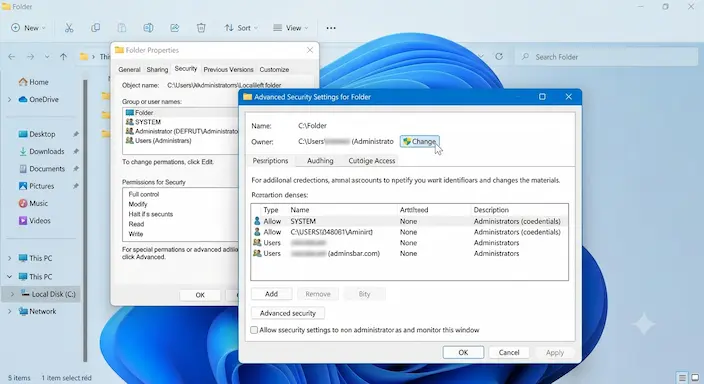Screen dimensions: 704x384
Task: Click the Refresh icon beside address bar
Action: (499, 57)
